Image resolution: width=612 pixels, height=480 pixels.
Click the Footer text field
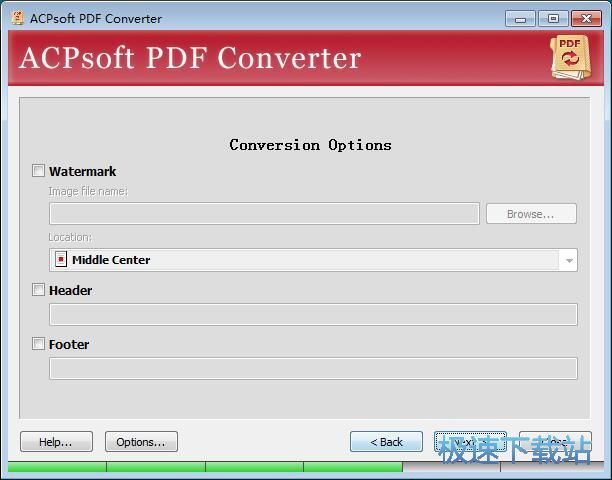coord(313,368)
